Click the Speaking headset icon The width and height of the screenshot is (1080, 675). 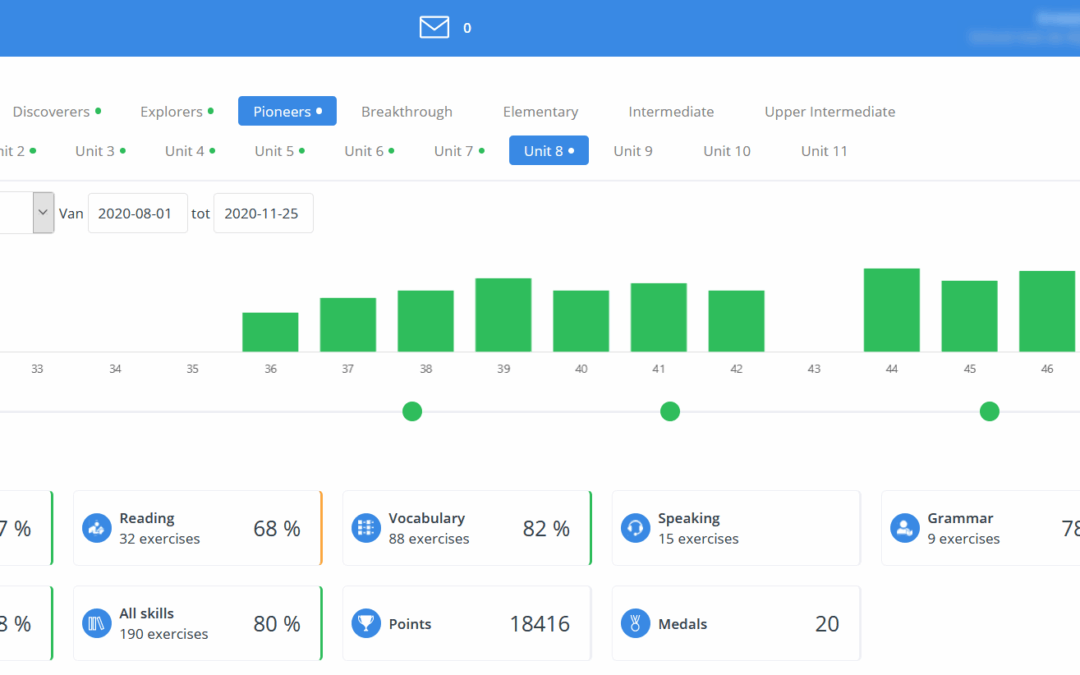coord(635,528)
